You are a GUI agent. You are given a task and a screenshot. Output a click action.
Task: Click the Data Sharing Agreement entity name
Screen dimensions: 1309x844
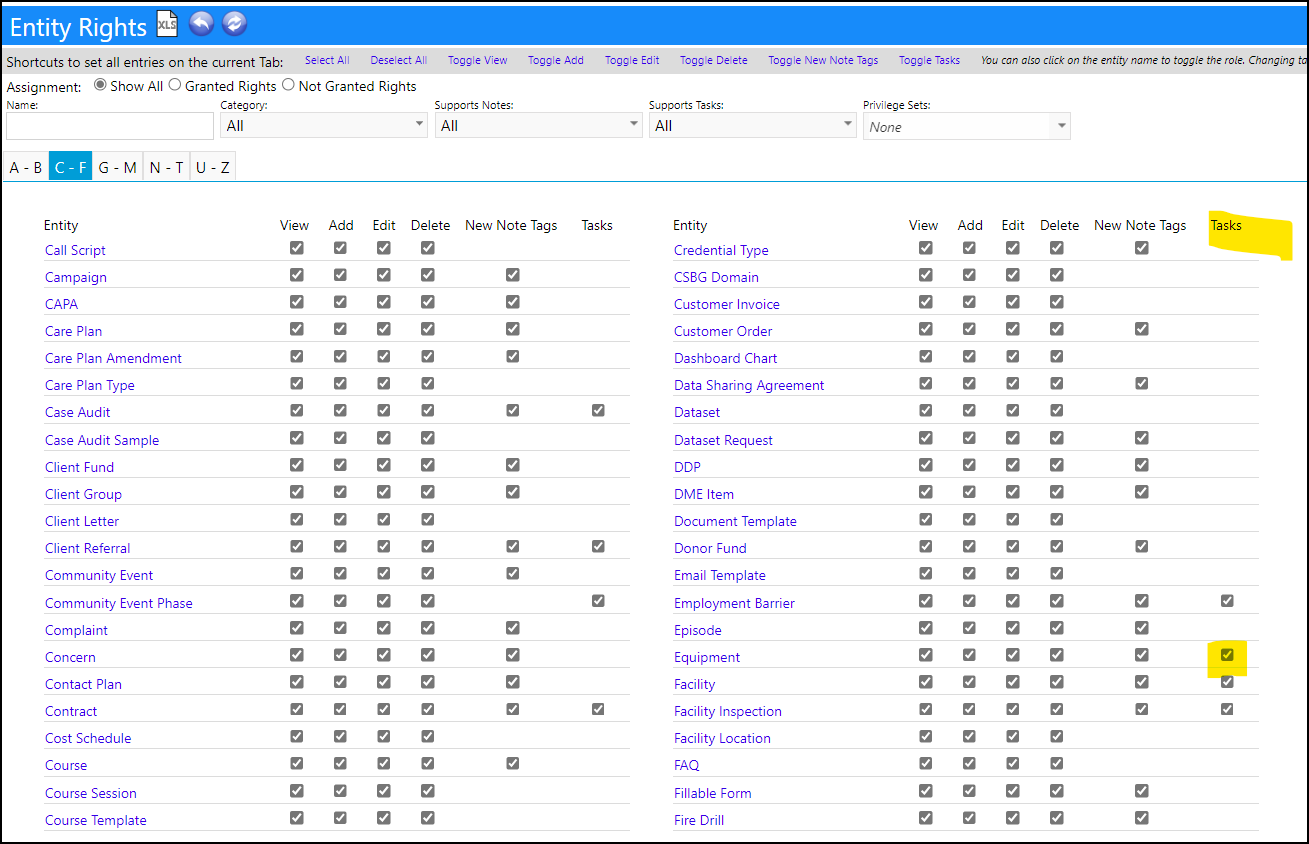click(749, 385)
